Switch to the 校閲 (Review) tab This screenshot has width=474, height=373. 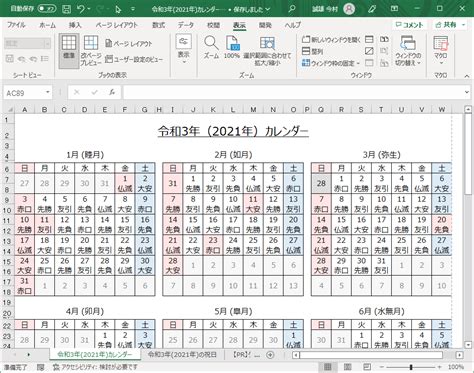coord(213,25)
